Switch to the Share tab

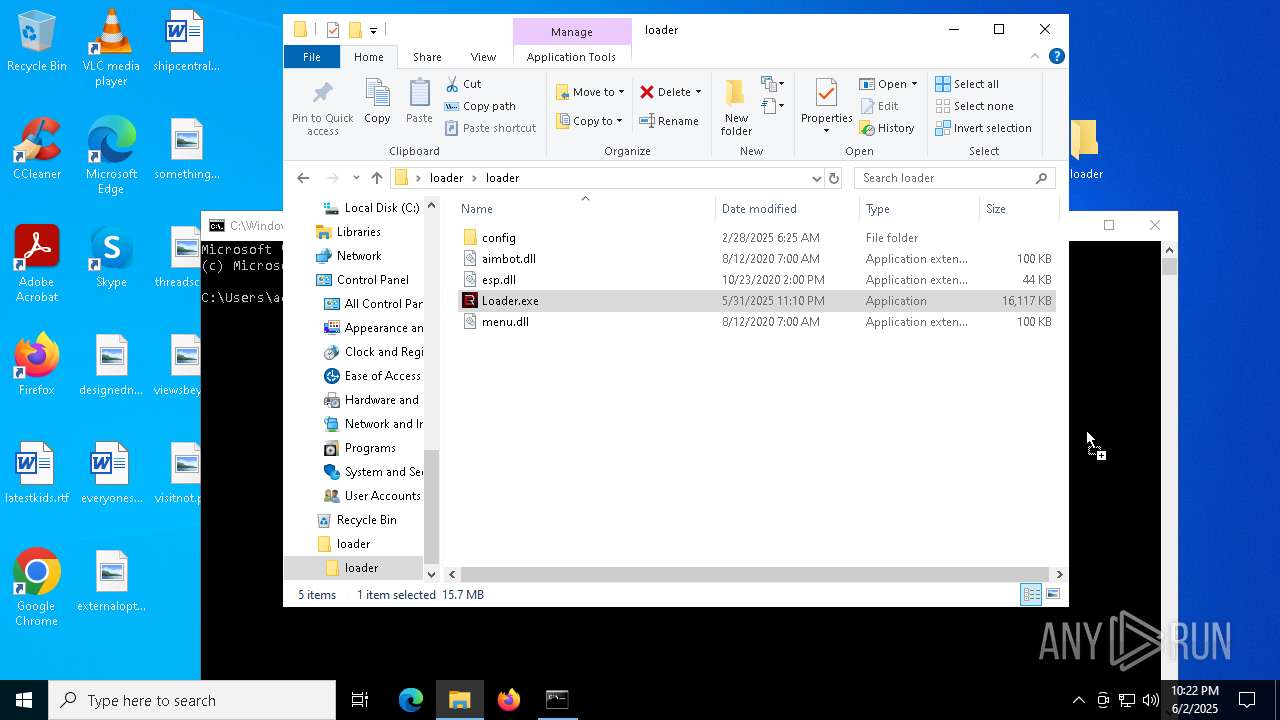point(427,57)
